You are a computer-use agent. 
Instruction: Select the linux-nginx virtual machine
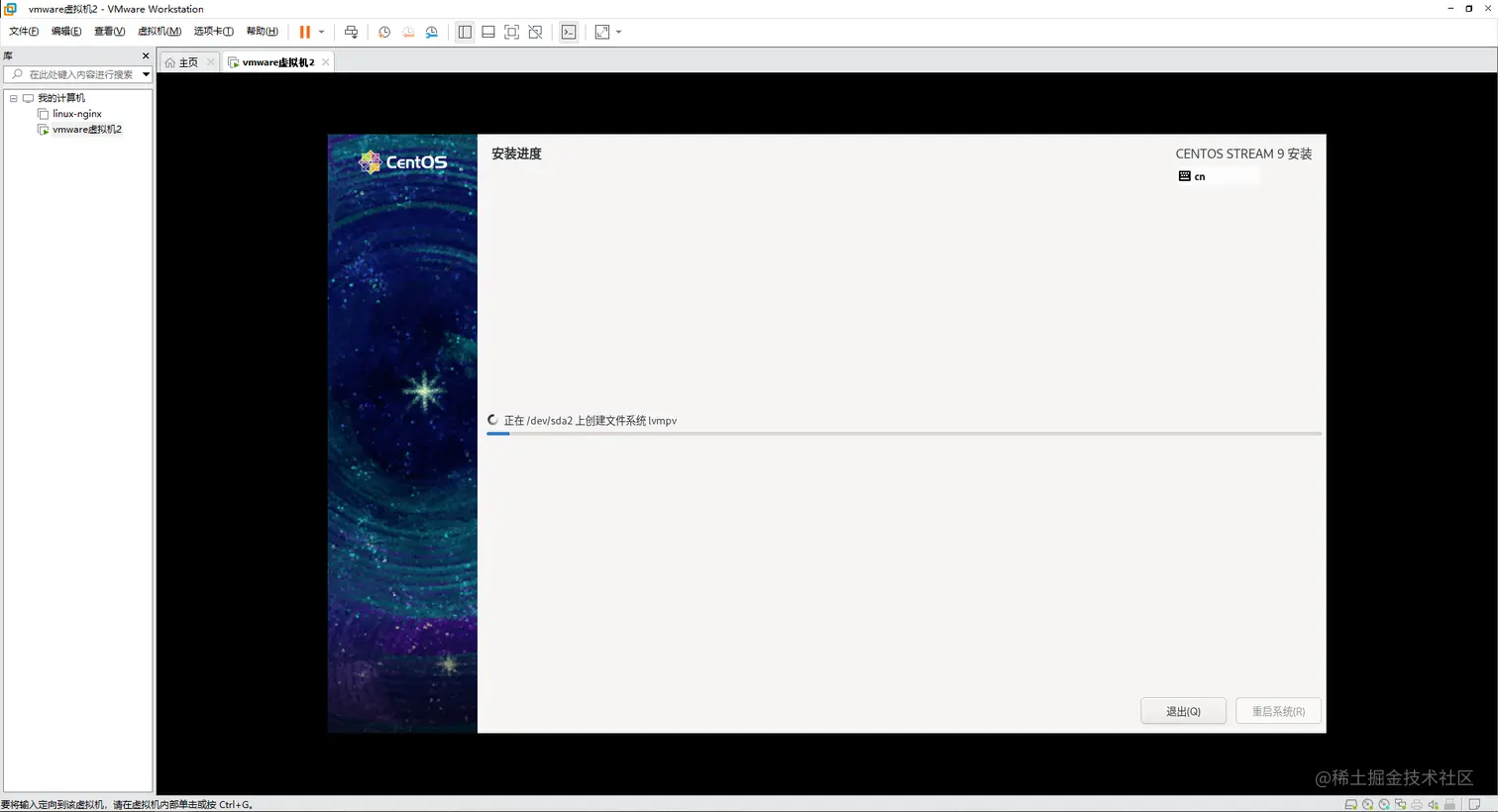[77, 114]
